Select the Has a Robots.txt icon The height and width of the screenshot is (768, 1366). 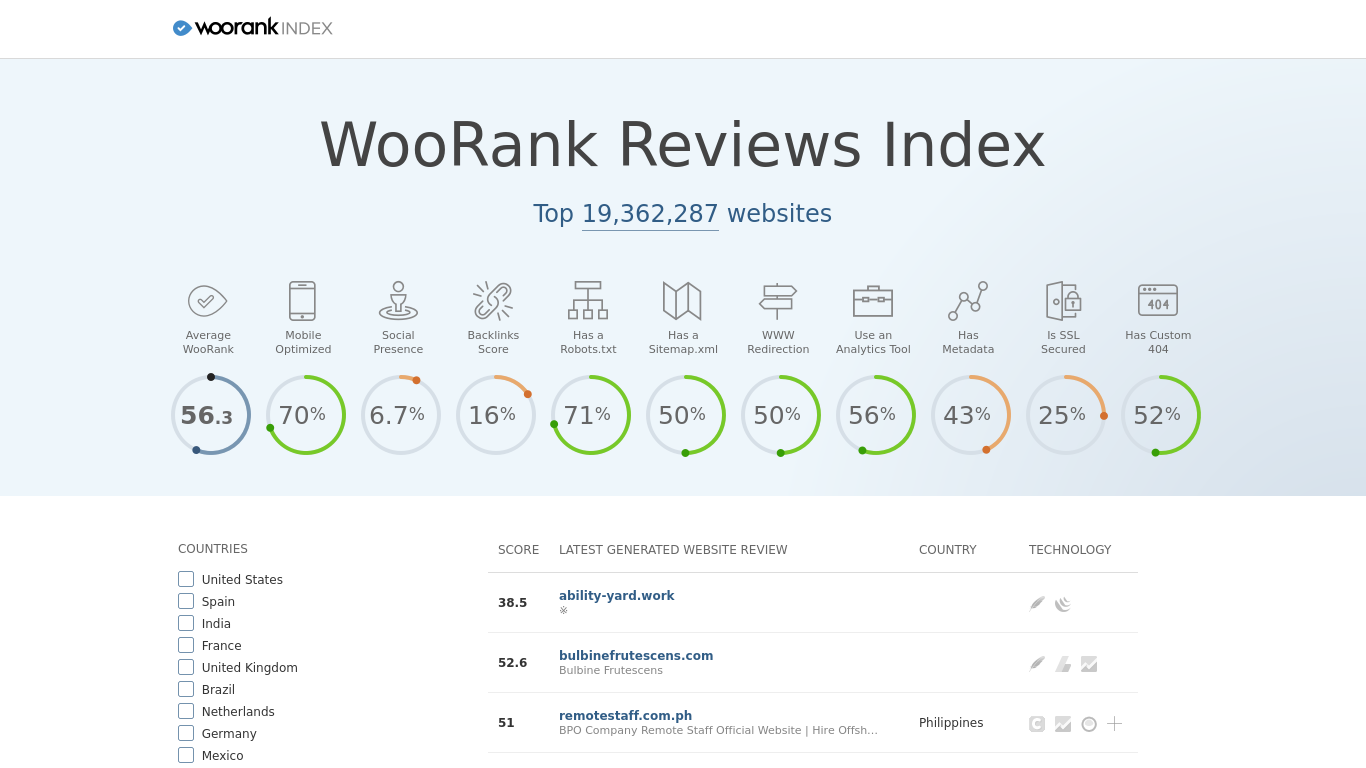(588, 300)
